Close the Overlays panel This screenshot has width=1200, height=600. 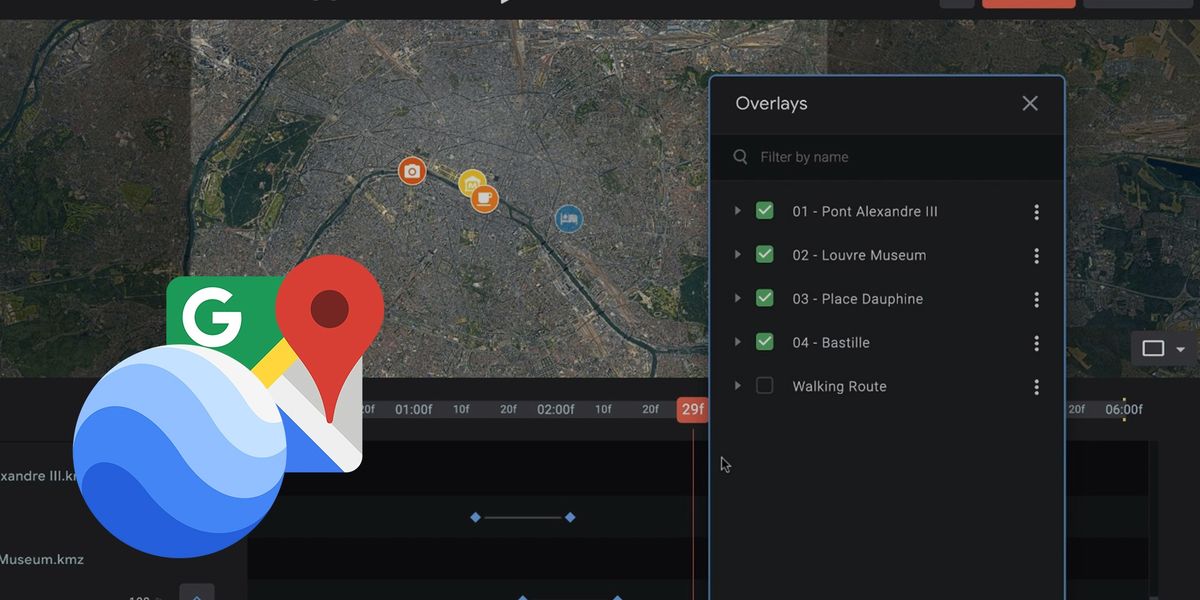[x=1029, y=103]
